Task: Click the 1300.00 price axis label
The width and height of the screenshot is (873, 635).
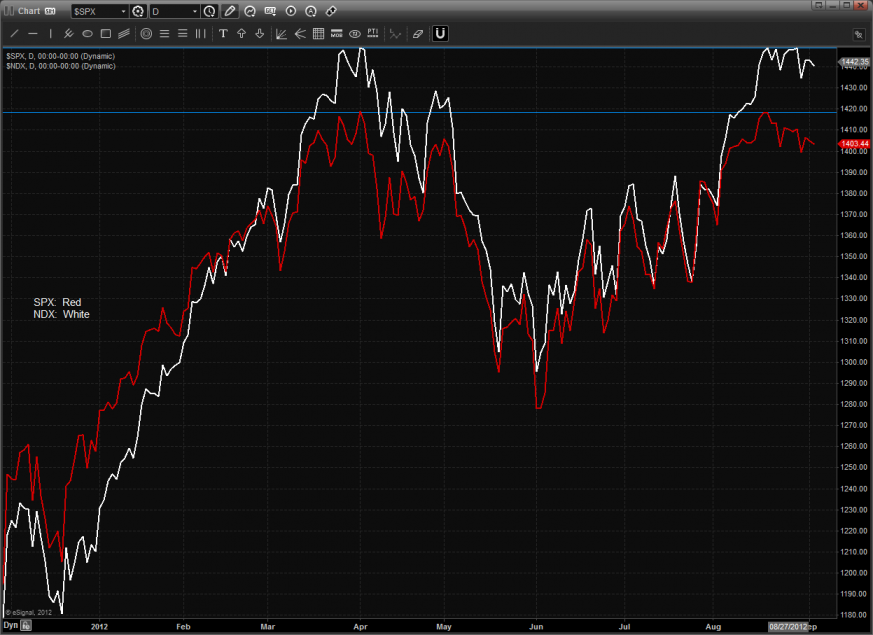Action: [x=855, y=362]
